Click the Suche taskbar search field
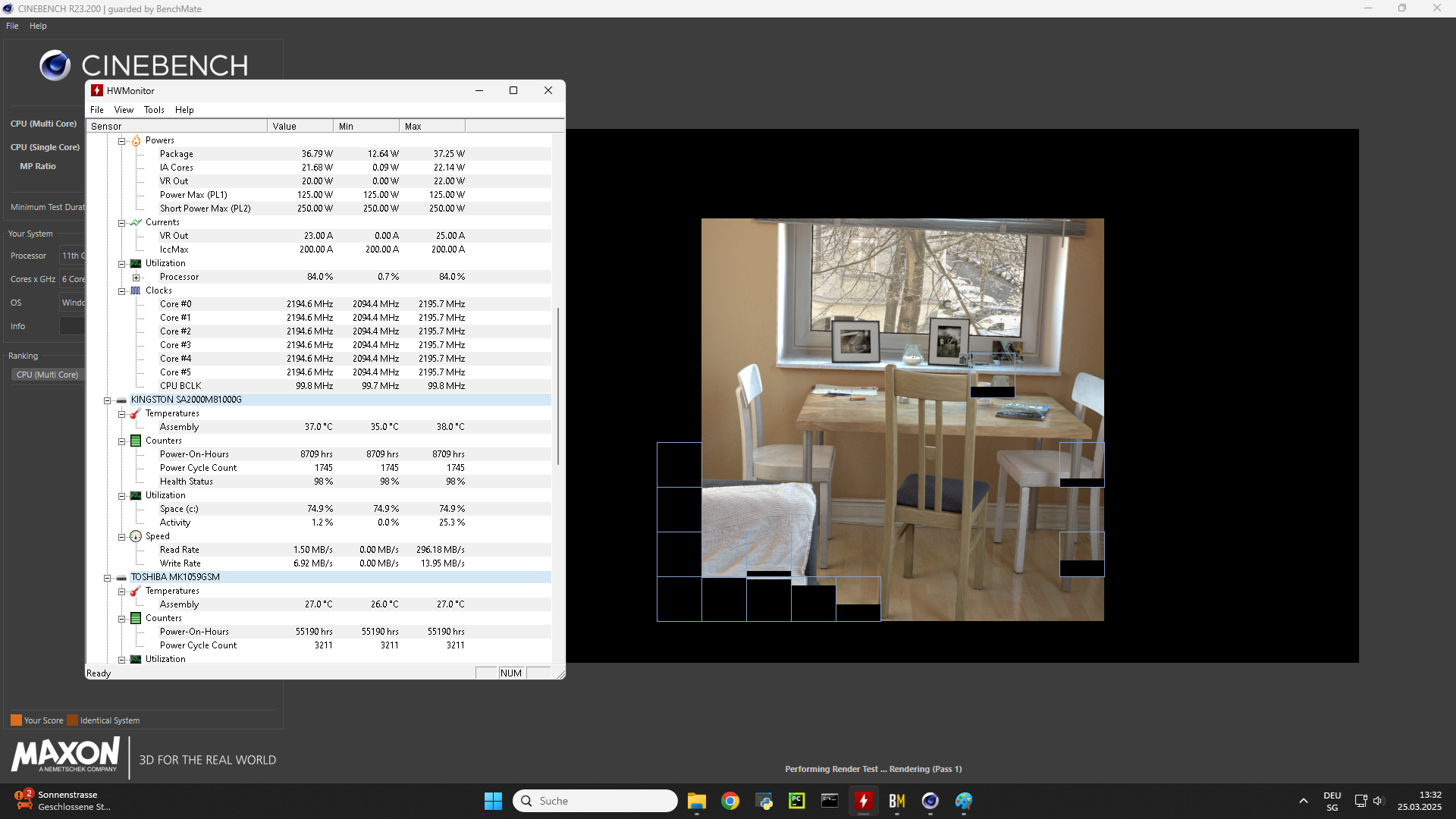The height and width of the screenshot is (819, 1456). pos(595,801)
